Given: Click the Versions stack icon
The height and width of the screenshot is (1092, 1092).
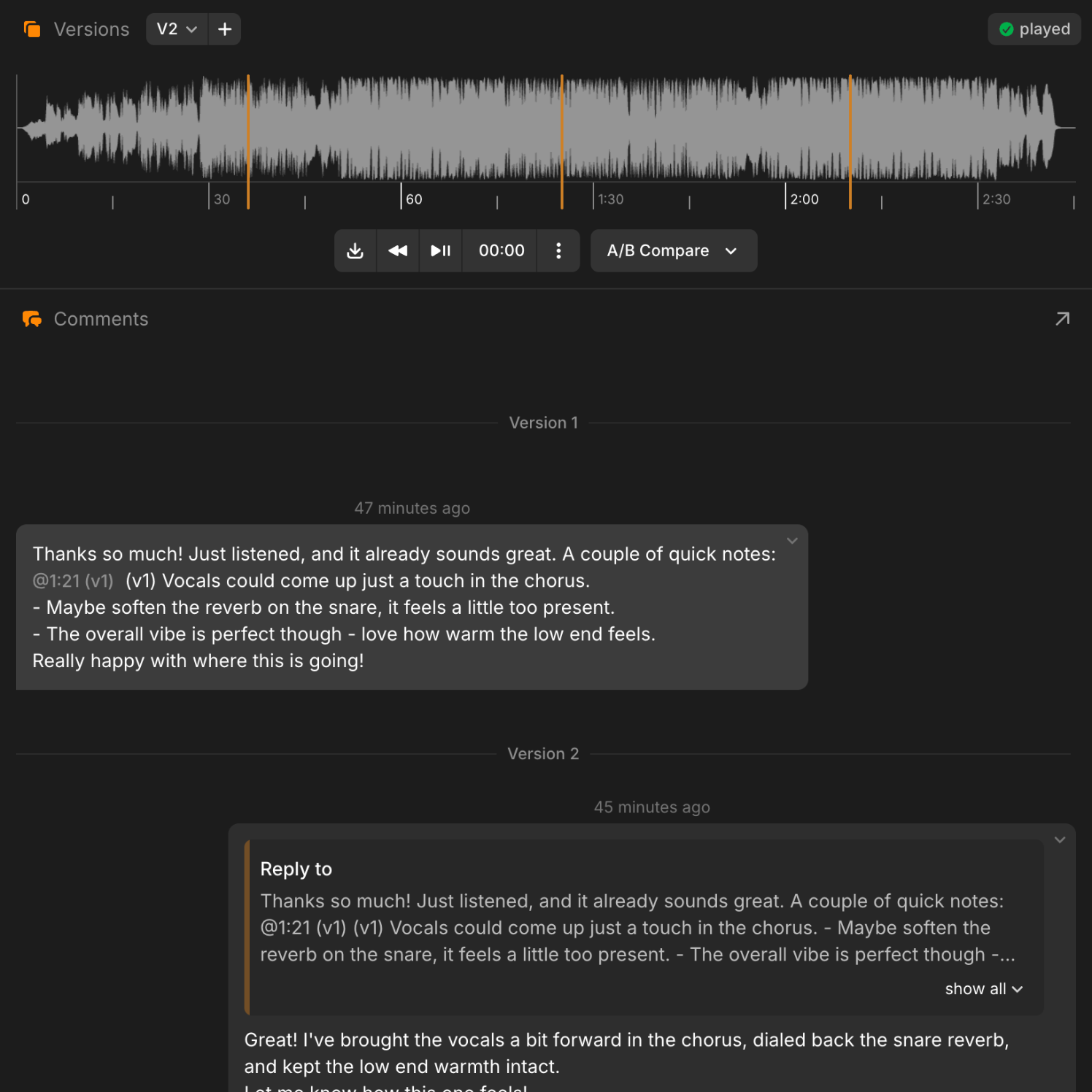Looking at the screenshot, I should pyautogui.click(x=32, y=29).
